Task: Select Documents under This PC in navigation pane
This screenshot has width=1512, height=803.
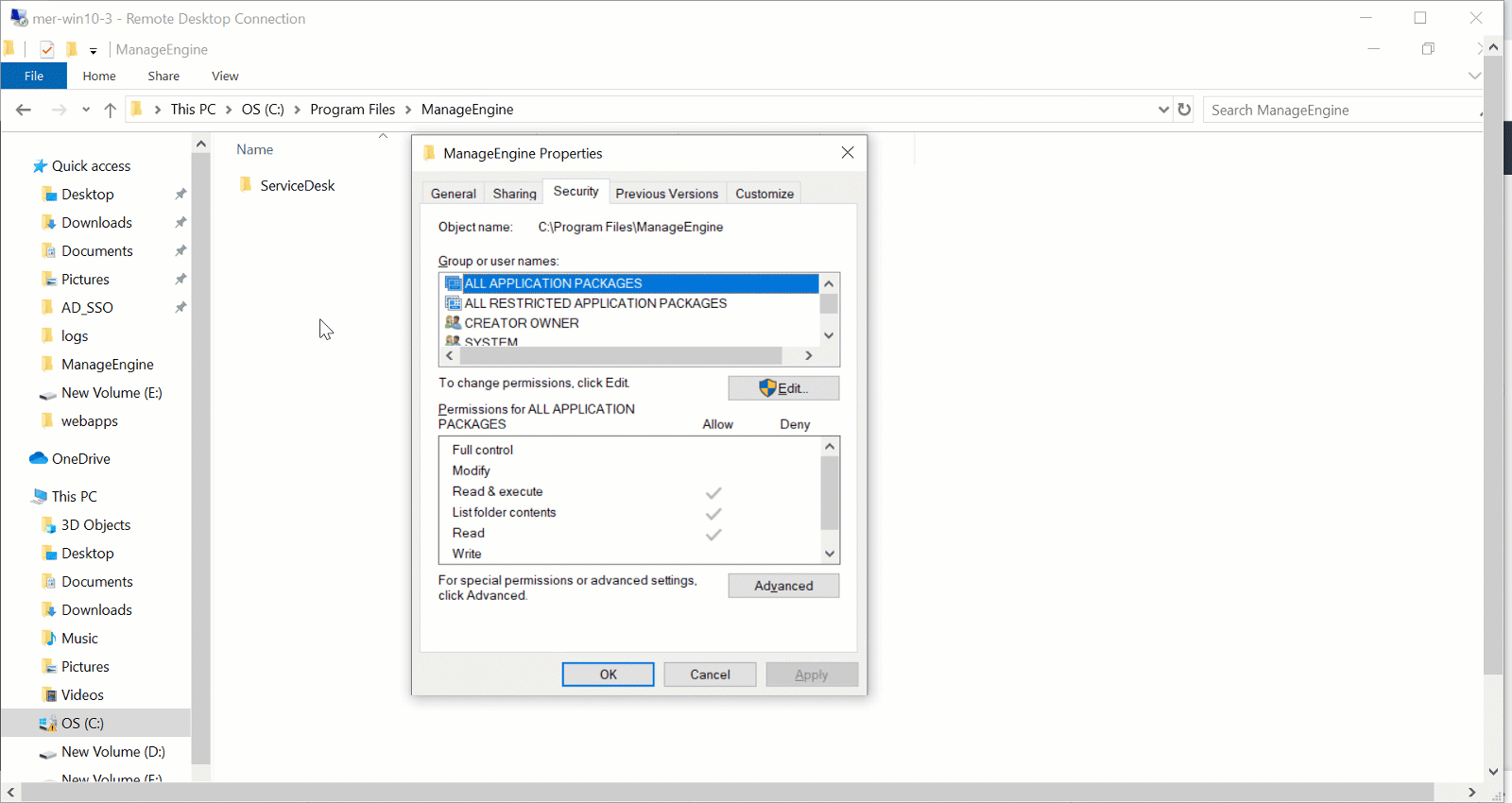Action: [97, 582]
